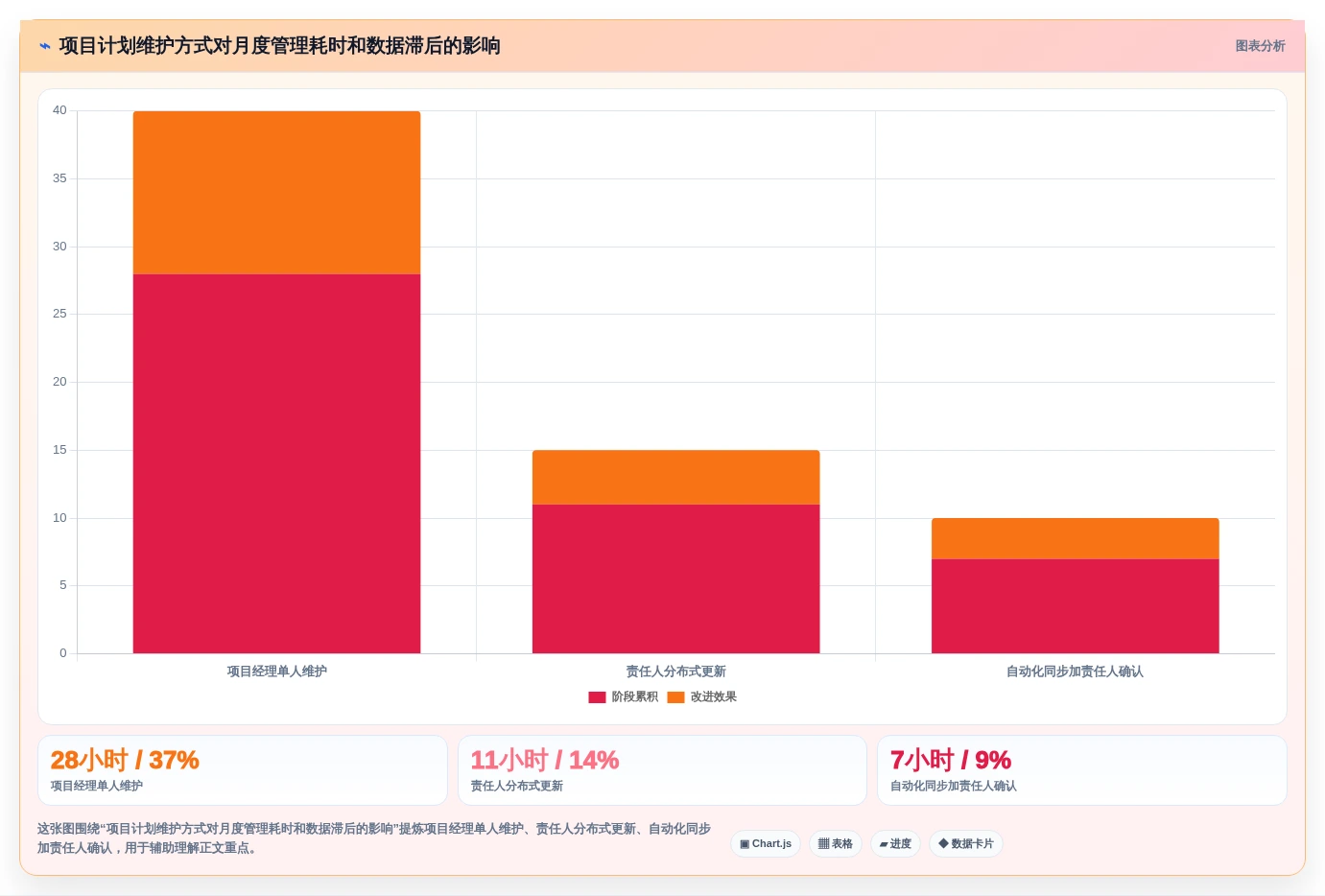Click 自动化同步加责任人确认 caption in the third card
The height and width of the screenshot is (896, 1325).
coord(954,786)
